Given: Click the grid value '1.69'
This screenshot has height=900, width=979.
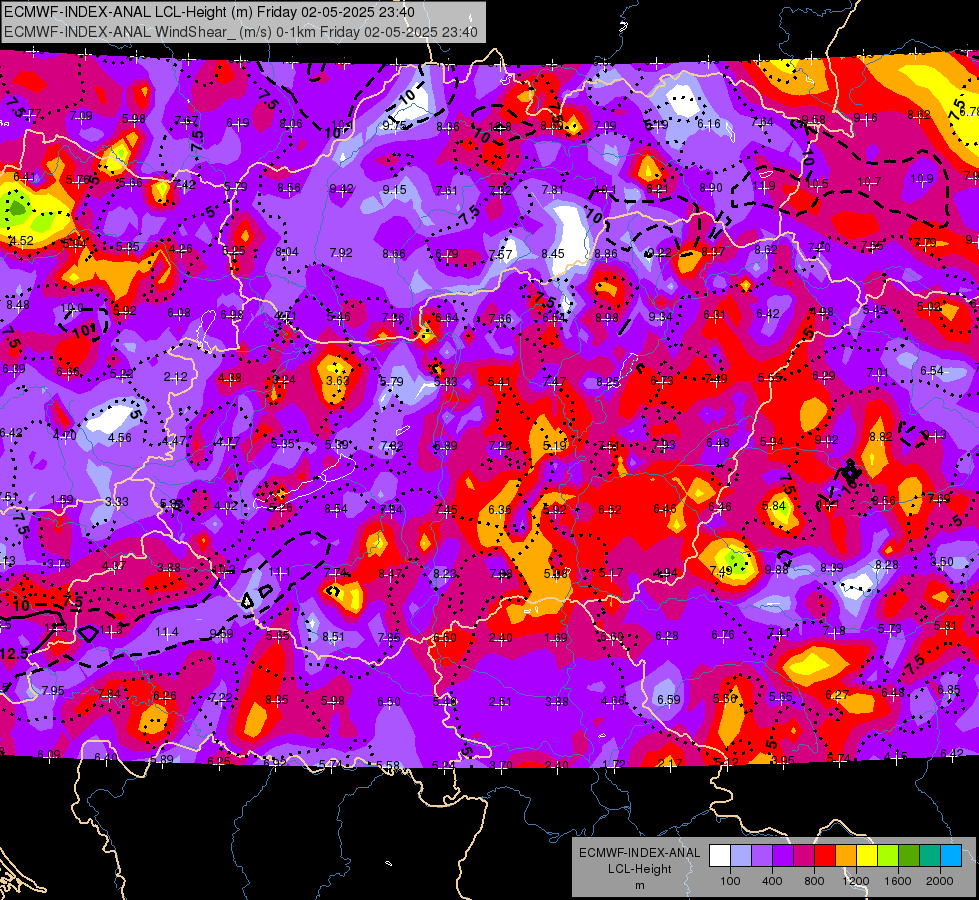Looking at the screenshot, I should point(556,638).
